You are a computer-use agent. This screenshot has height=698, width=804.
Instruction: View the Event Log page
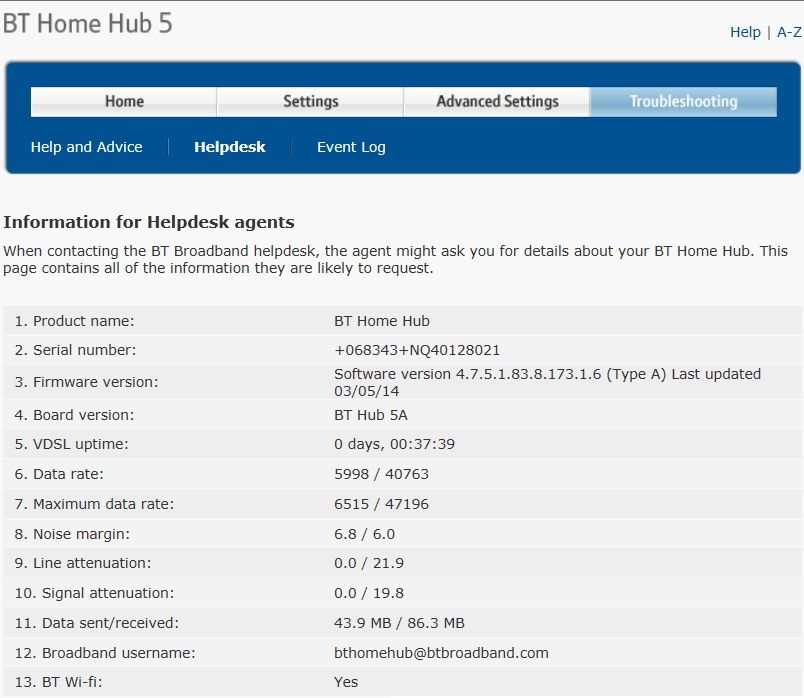coord(351,147)
